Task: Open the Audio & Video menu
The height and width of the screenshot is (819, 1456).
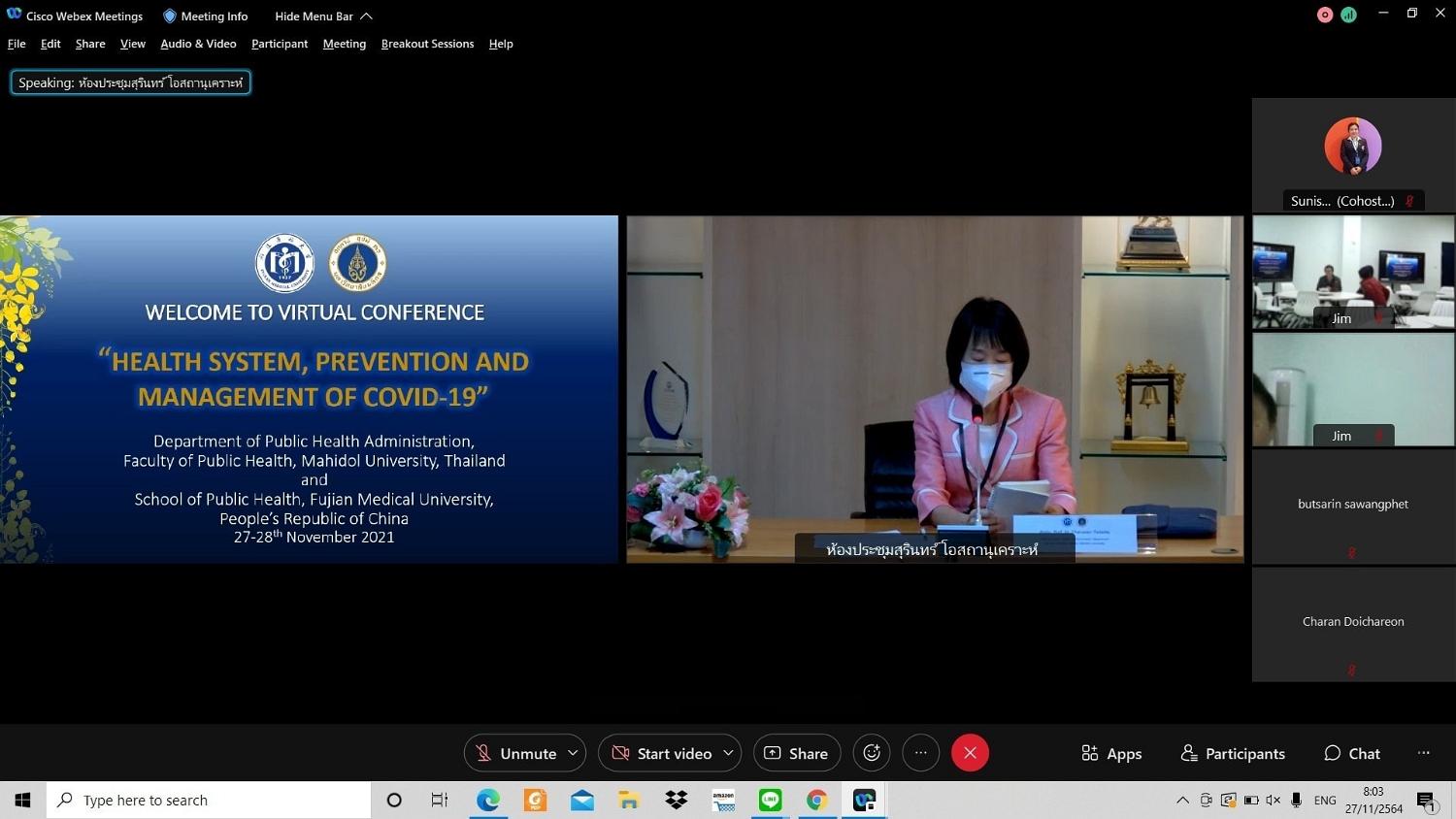Action: (198, 44)
